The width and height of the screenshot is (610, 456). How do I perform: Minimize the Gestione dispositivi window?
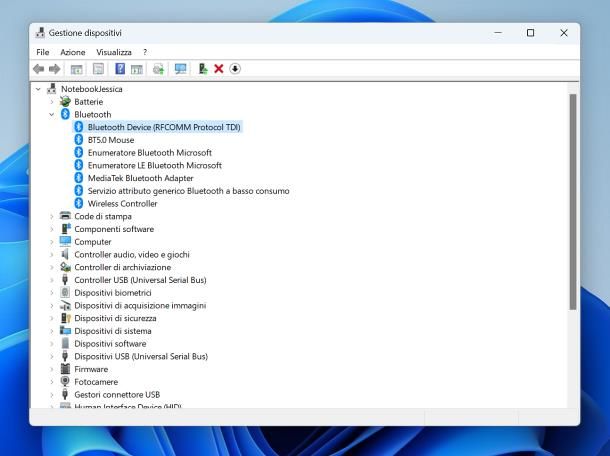(498, 33)
